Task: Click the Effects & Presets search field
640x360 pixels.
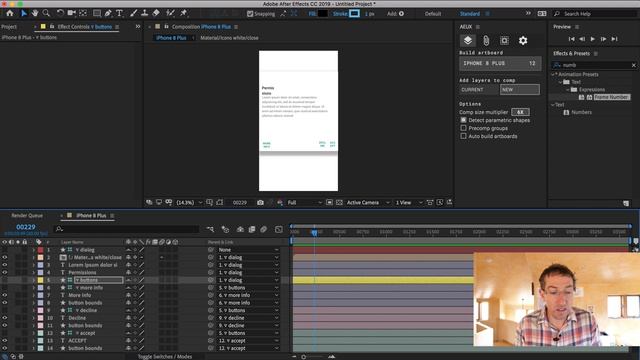Action: (593, 65)
